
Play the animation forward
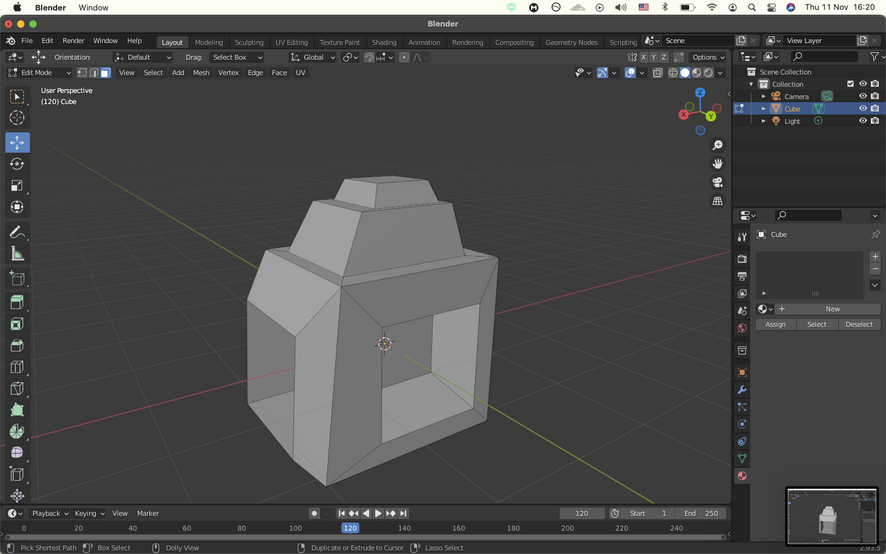coord(378,513)
